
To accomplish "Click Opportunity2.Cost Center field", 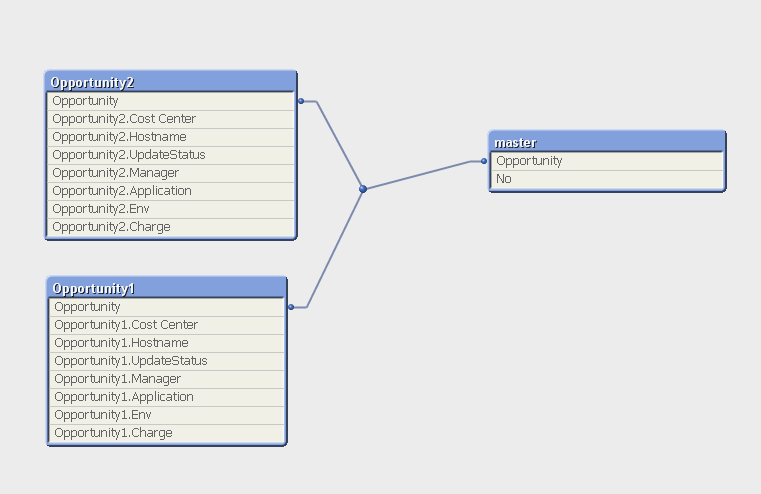I will tap(171, 119).
